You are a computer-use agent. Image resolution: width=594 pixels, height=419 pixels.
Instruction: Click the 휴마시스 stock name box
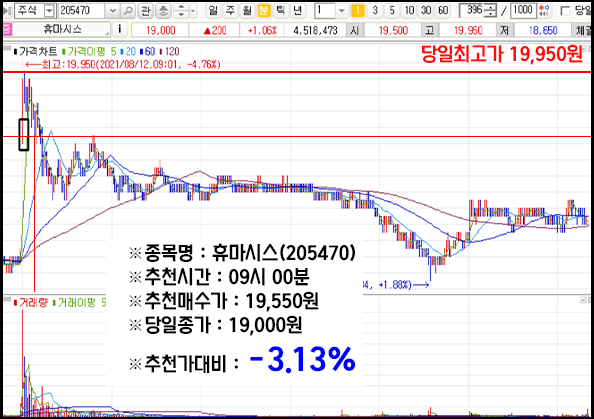point(62,29)
